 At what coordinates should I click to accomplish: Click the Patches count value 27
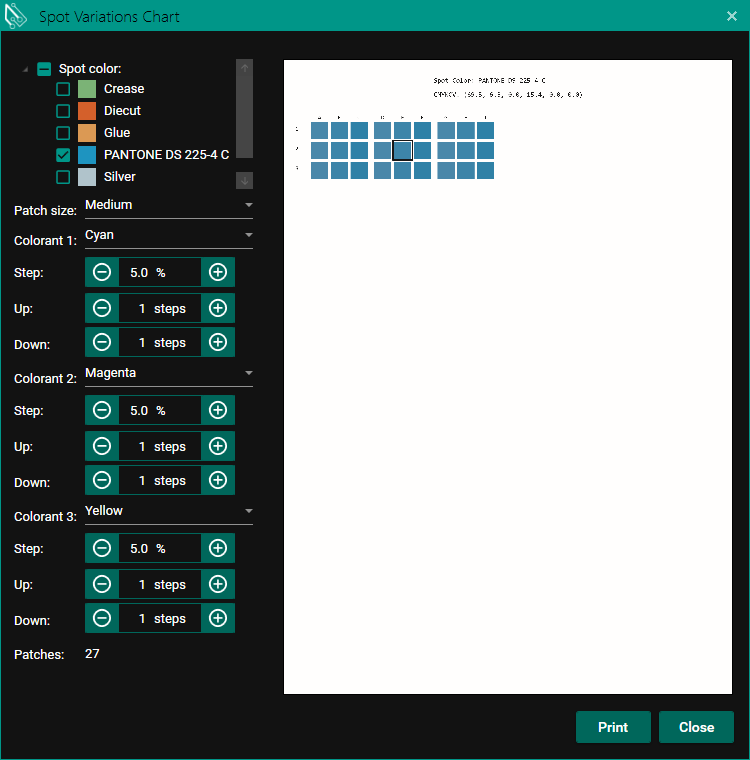pyautogui.click(x=92, y=654)
